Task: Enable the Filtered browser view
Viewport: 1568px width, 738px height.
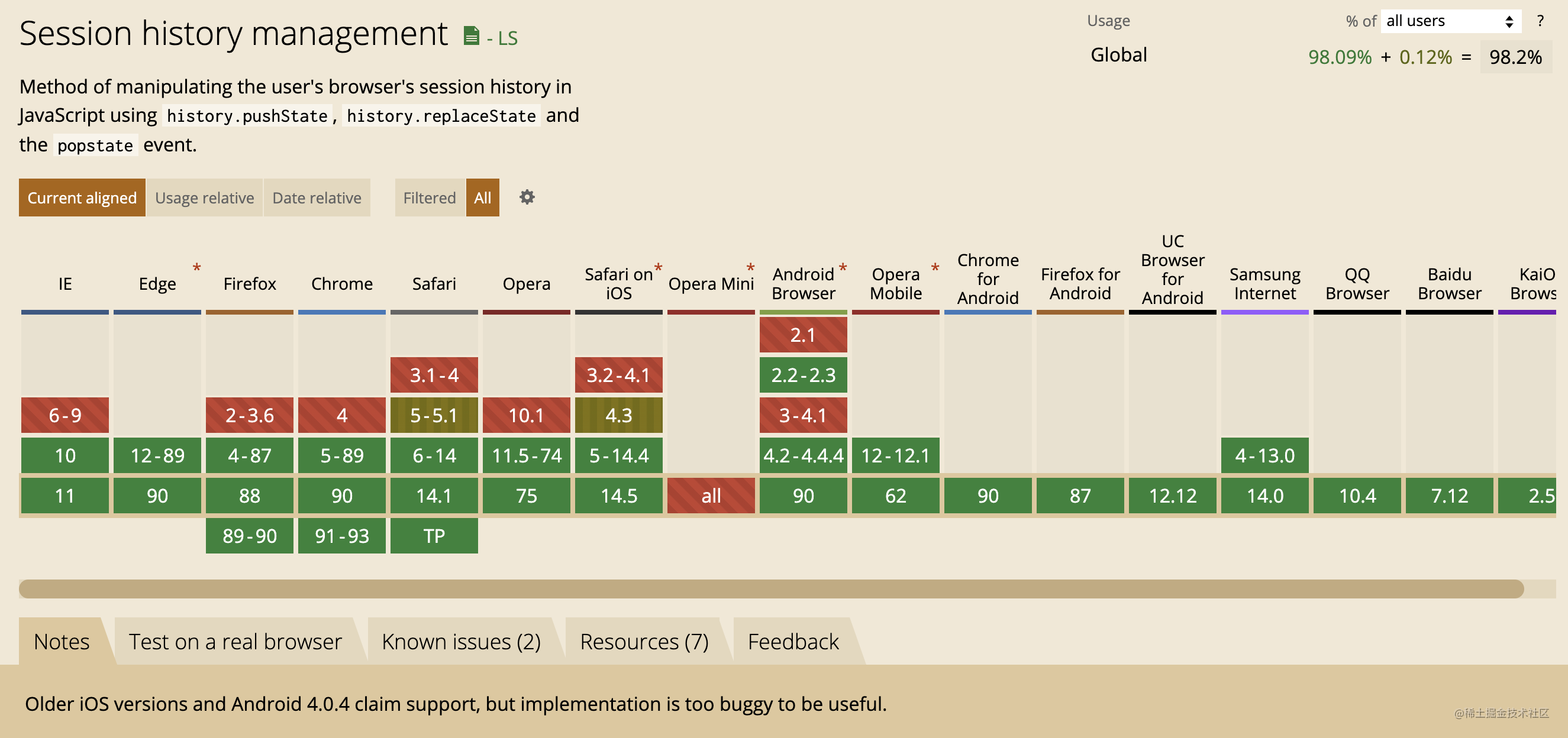Action: [429, 198]
